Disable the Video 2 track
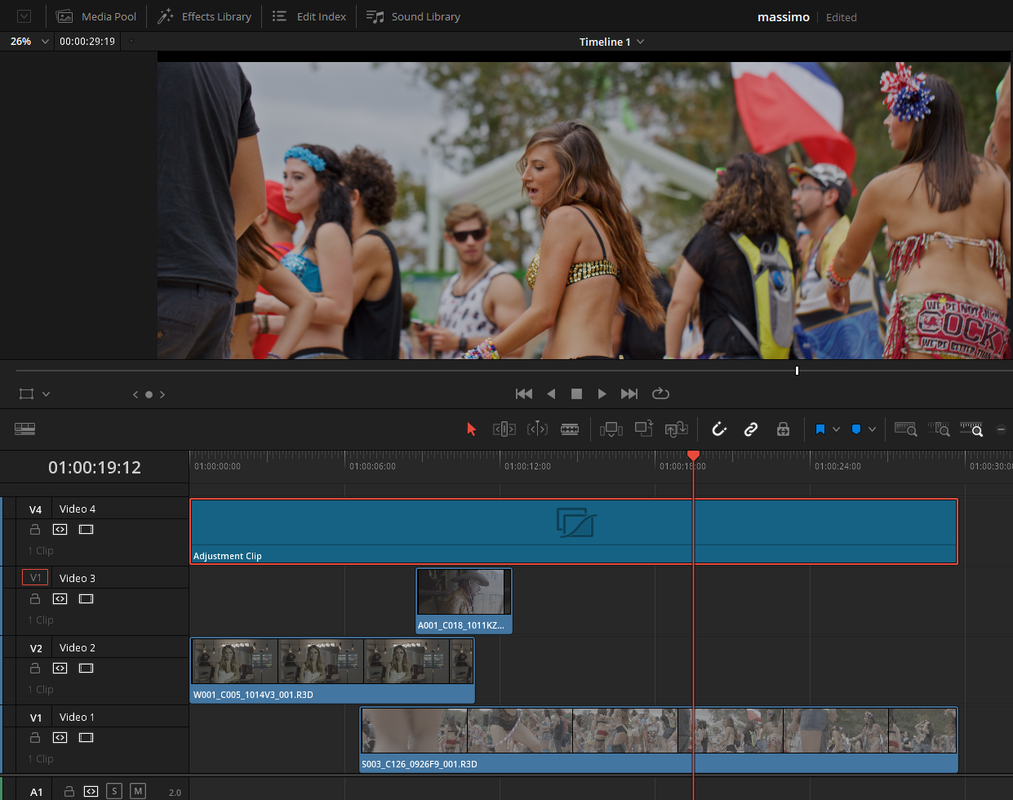This screenshot has width=1013, height=800. (x=86, y=668)
